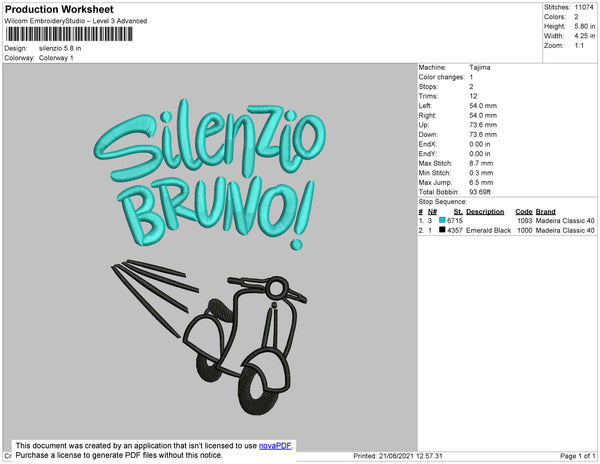Select the 'Page 1 of 1' footer
The width and height of the screenshot is (600, 464).
(x=578, y=456)
